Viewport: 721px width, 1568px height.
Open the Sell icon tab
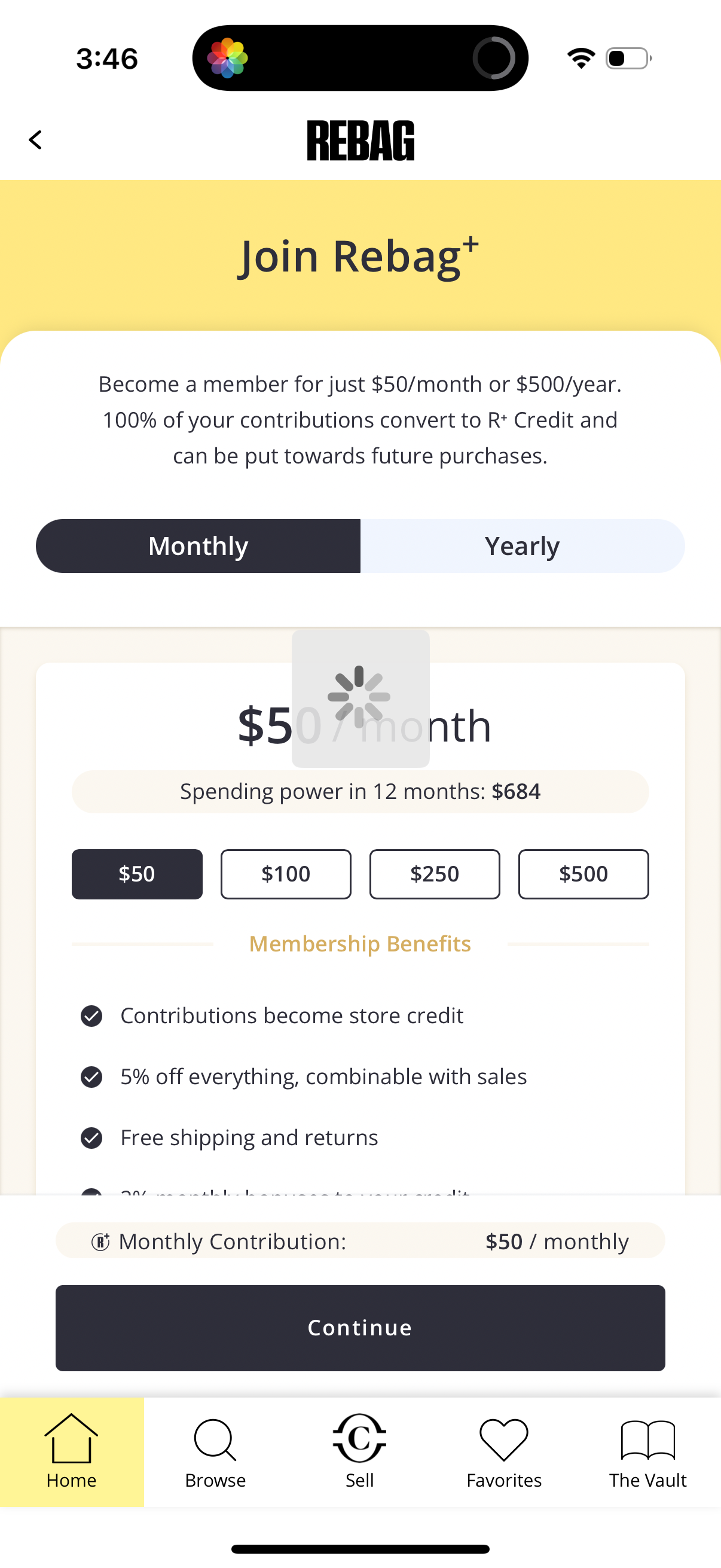(x=359, y=1438)
